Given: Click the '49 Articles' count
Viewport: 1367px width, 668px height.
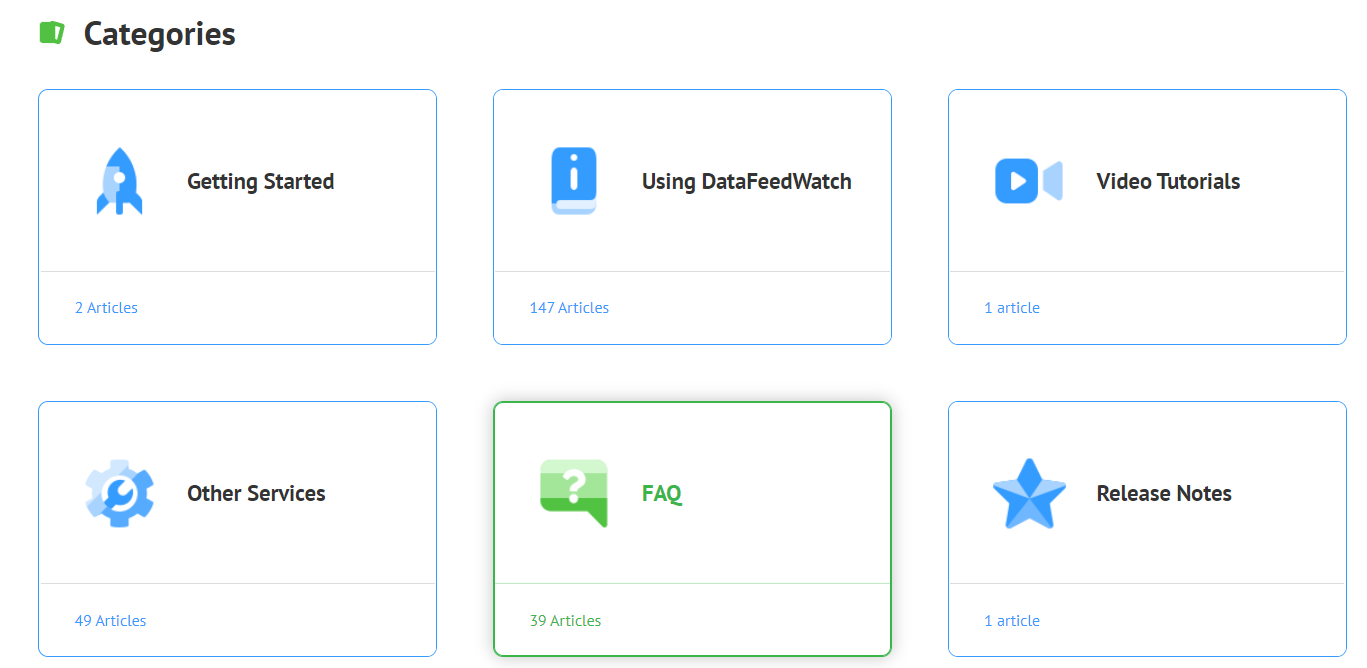Looking at the screenshot, I should [x=110, y=621].
